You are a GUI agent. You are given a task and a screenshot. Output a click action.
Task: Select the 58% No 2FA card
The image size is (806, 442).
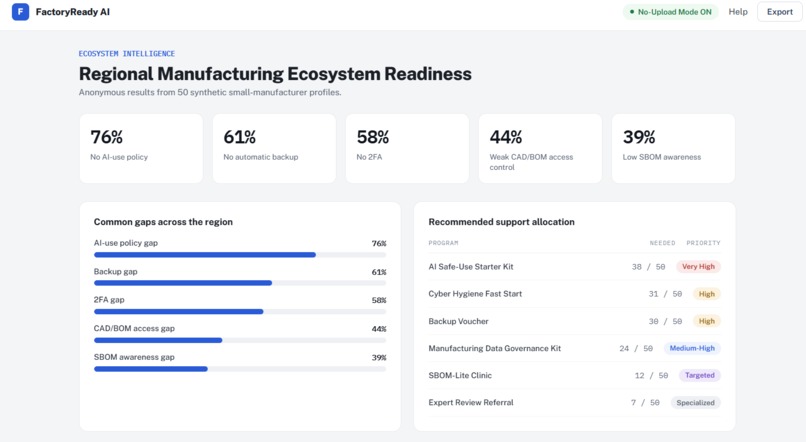pos(407,149)
